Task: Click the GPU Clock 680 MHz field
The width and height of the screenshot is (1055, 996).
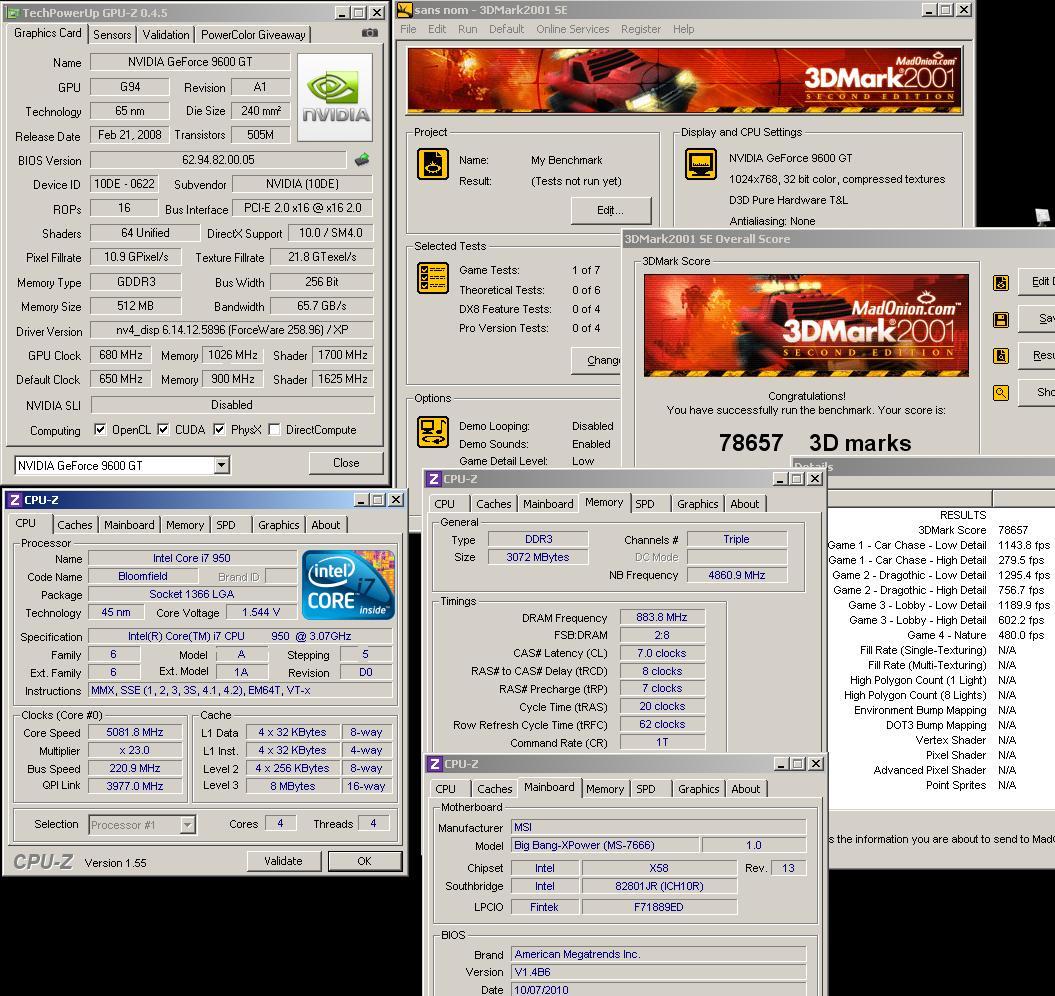Action: pos(121,355)
